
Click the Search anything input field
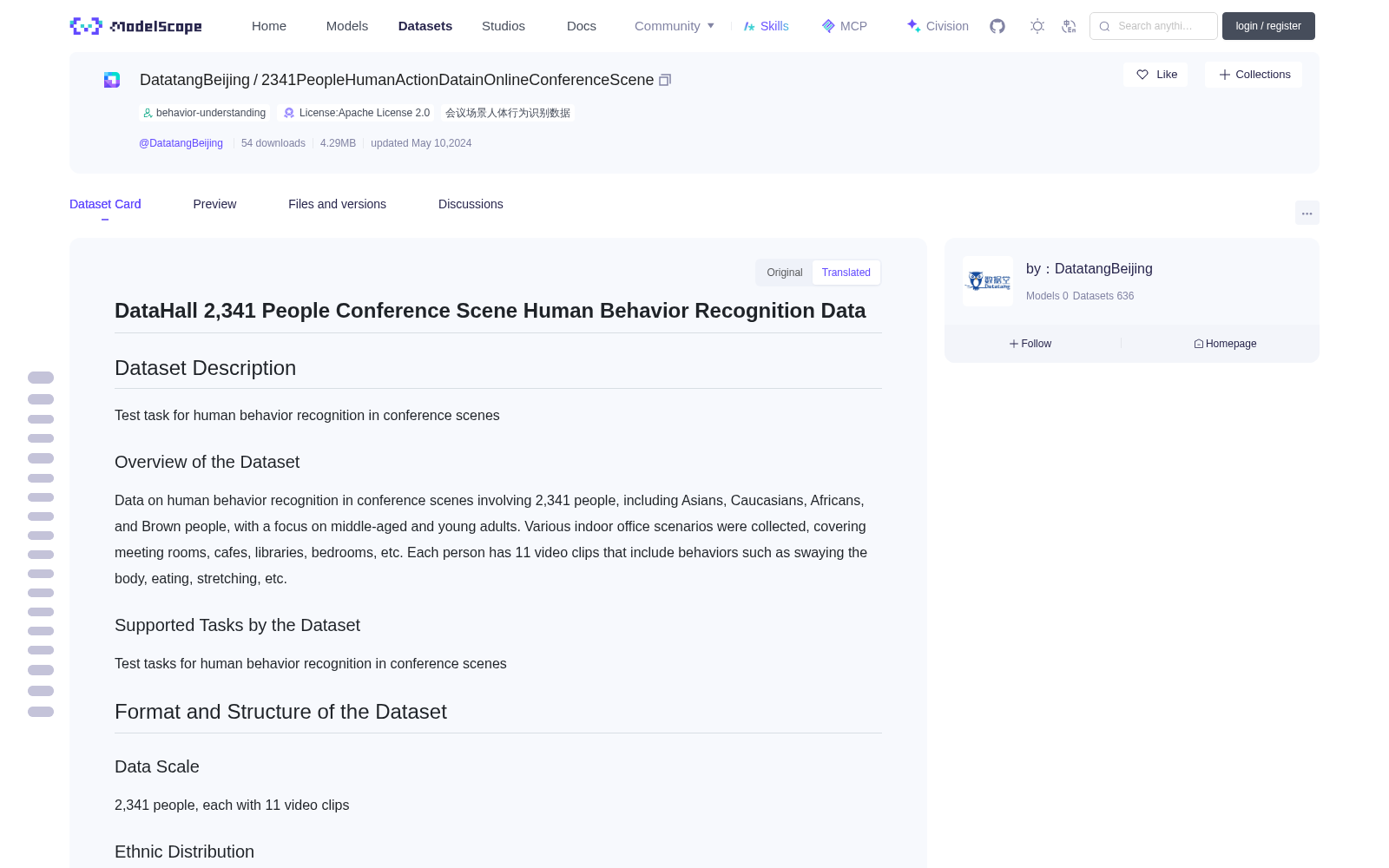point(1154,26)
